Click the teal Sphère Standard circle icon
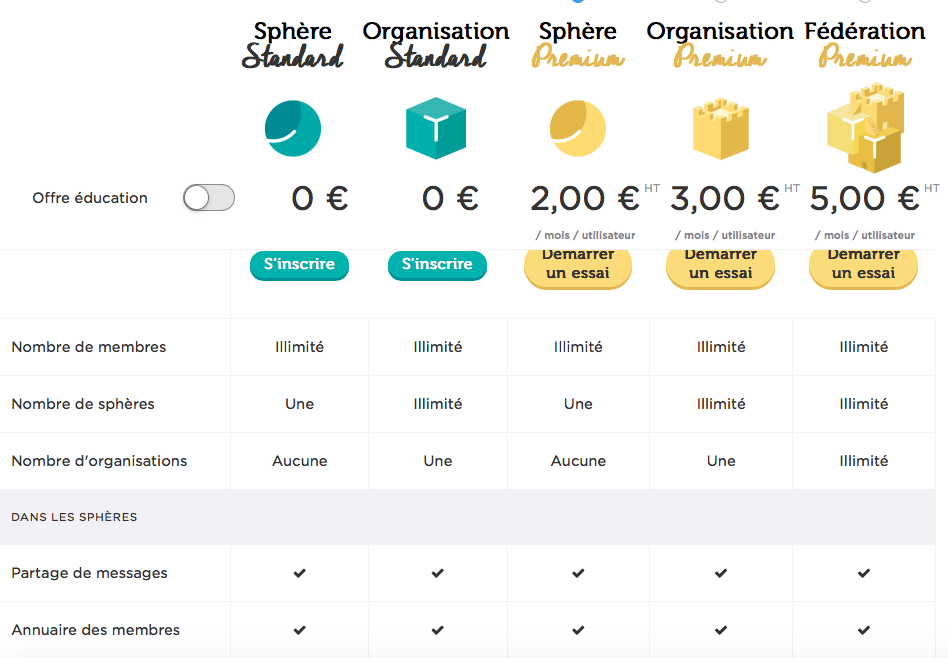The width and height of the screenshot is (948, 658). (293, 129)
